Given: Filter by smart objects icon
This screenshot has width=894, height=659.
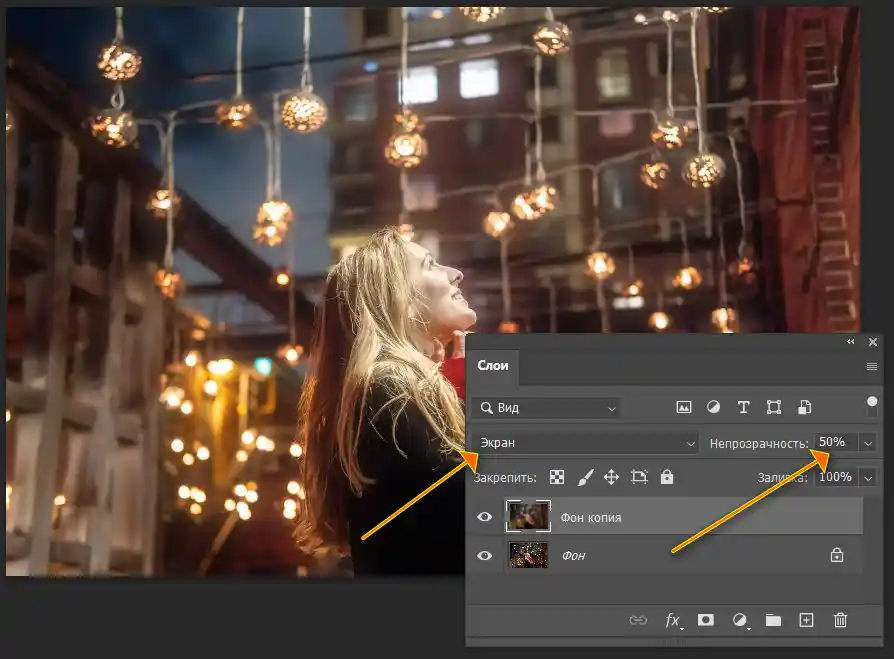Looking at the screenshot, I should point(804,407).
